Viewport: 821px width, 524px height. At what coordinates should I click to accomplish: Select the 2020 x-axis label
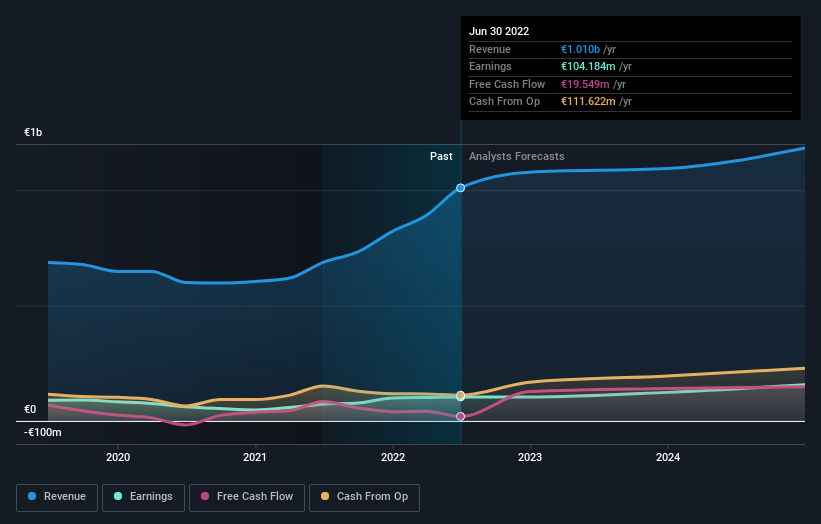point(118,458)
